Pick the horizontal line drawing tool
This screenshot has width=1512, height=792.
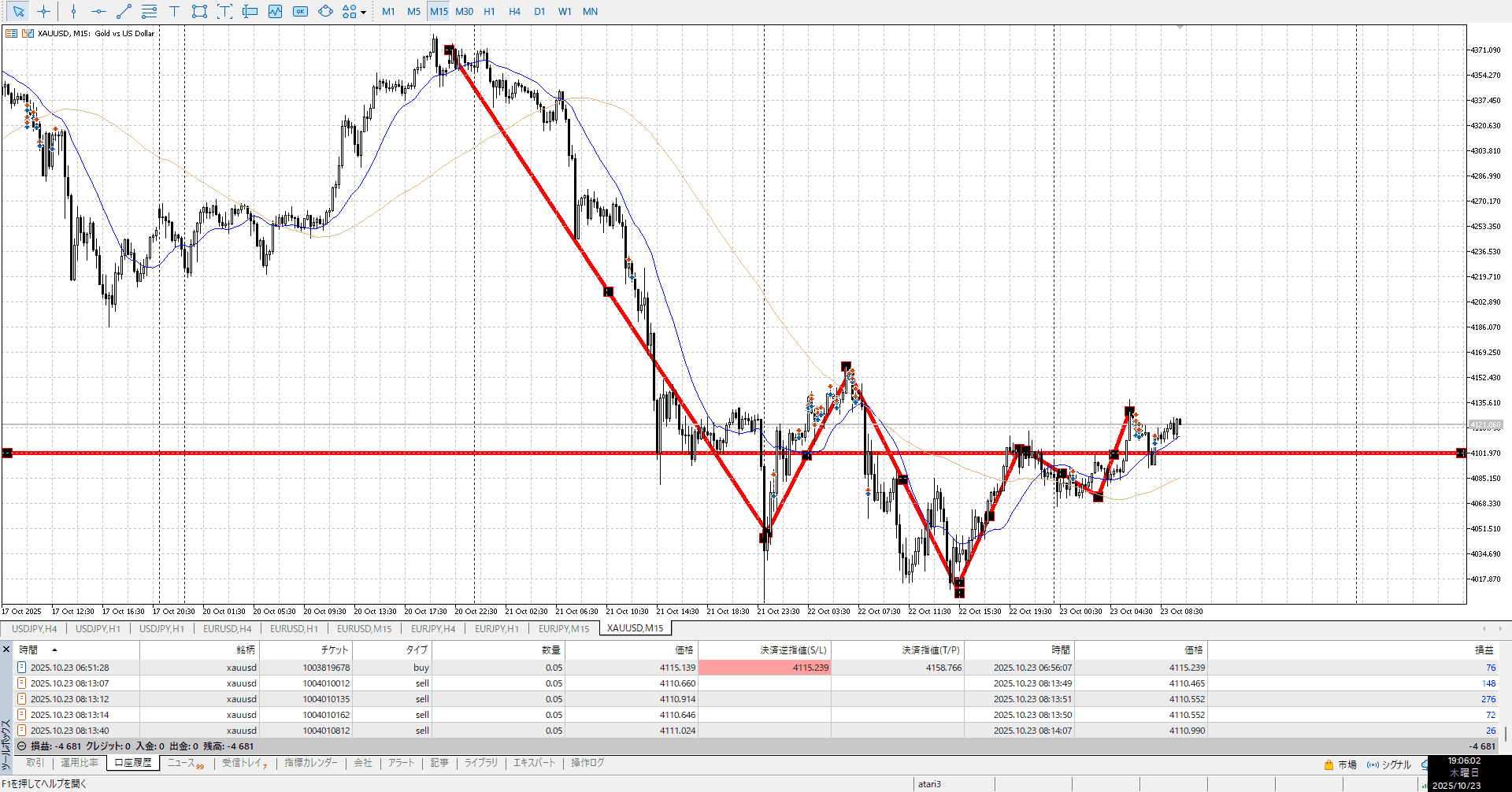(x=98, y=12)
